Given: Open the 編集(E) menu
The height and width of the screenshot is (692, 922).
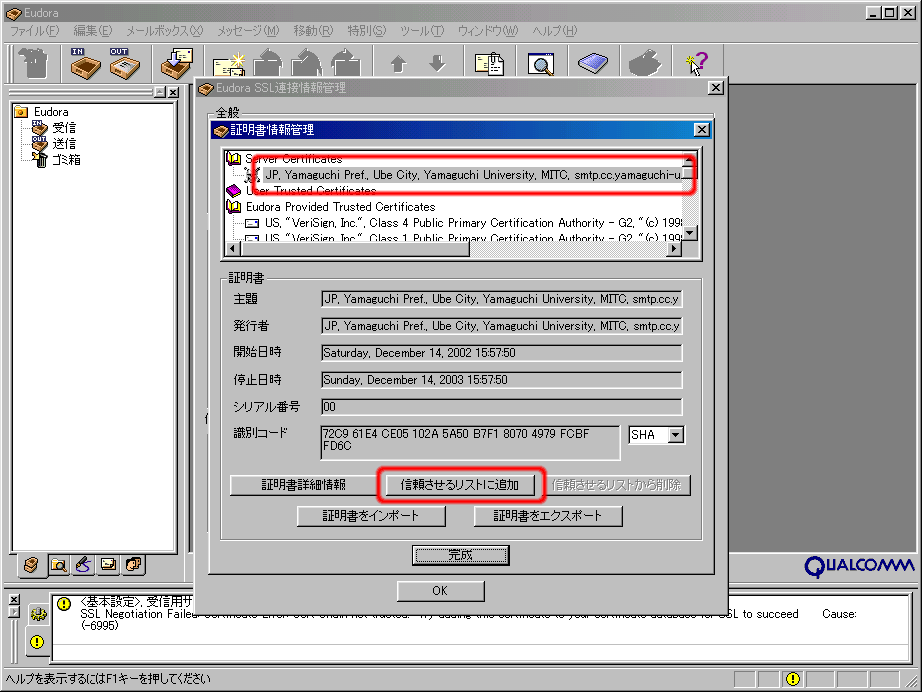Looking at the screenshot, I should pyautogui.click(x=92, y=31).
